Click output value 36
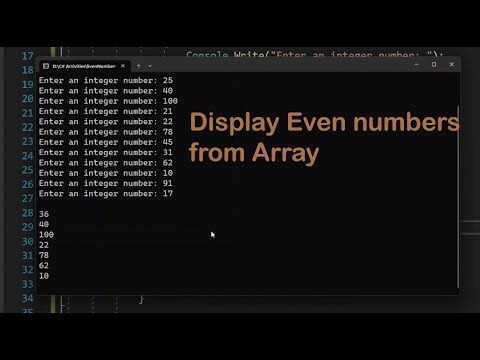This screenshot has height=360, width=480. point(44,214)
